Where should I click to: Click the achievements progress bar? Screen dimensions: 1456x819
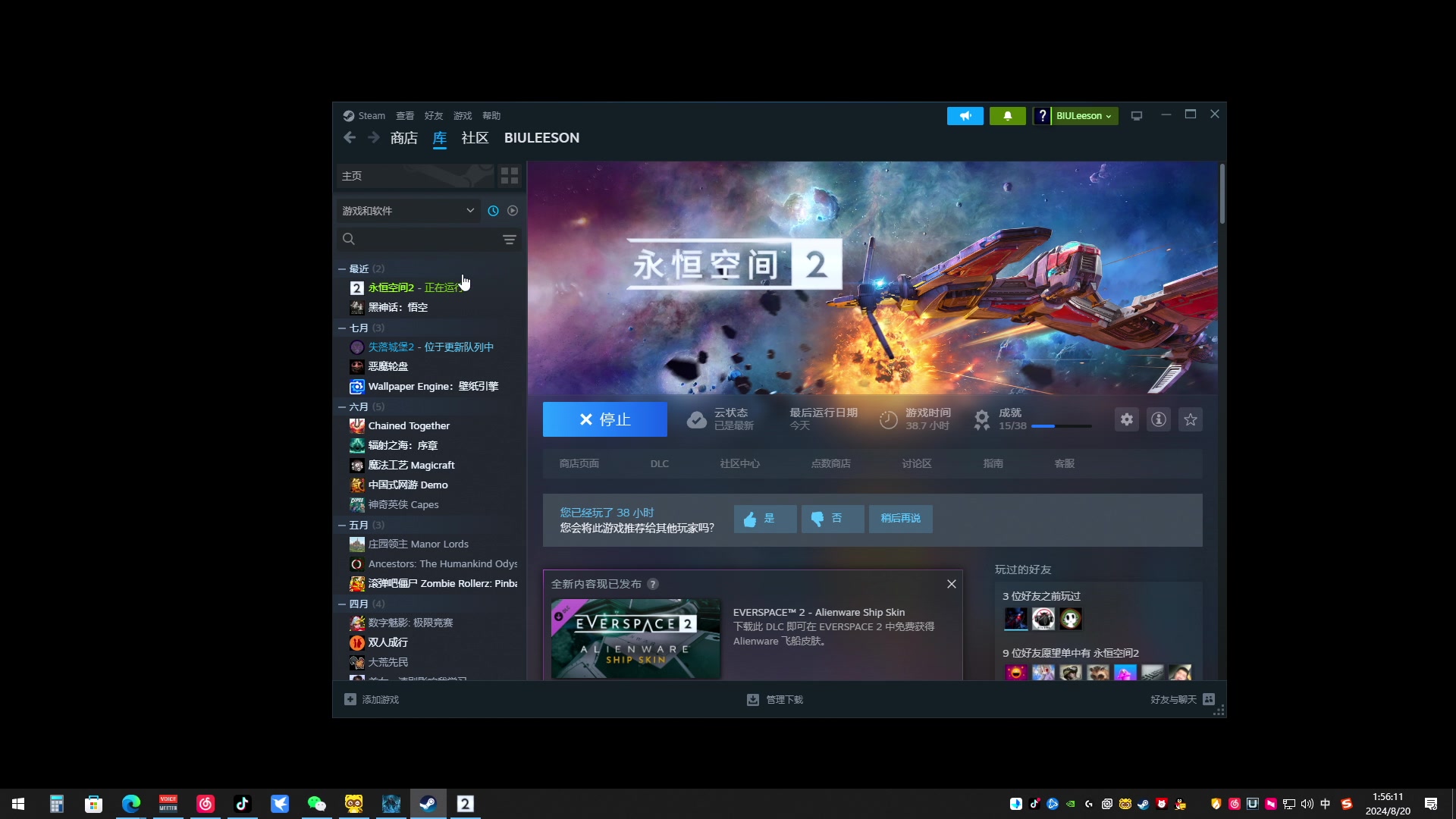pyautogui.click(x=1060, y=426)
